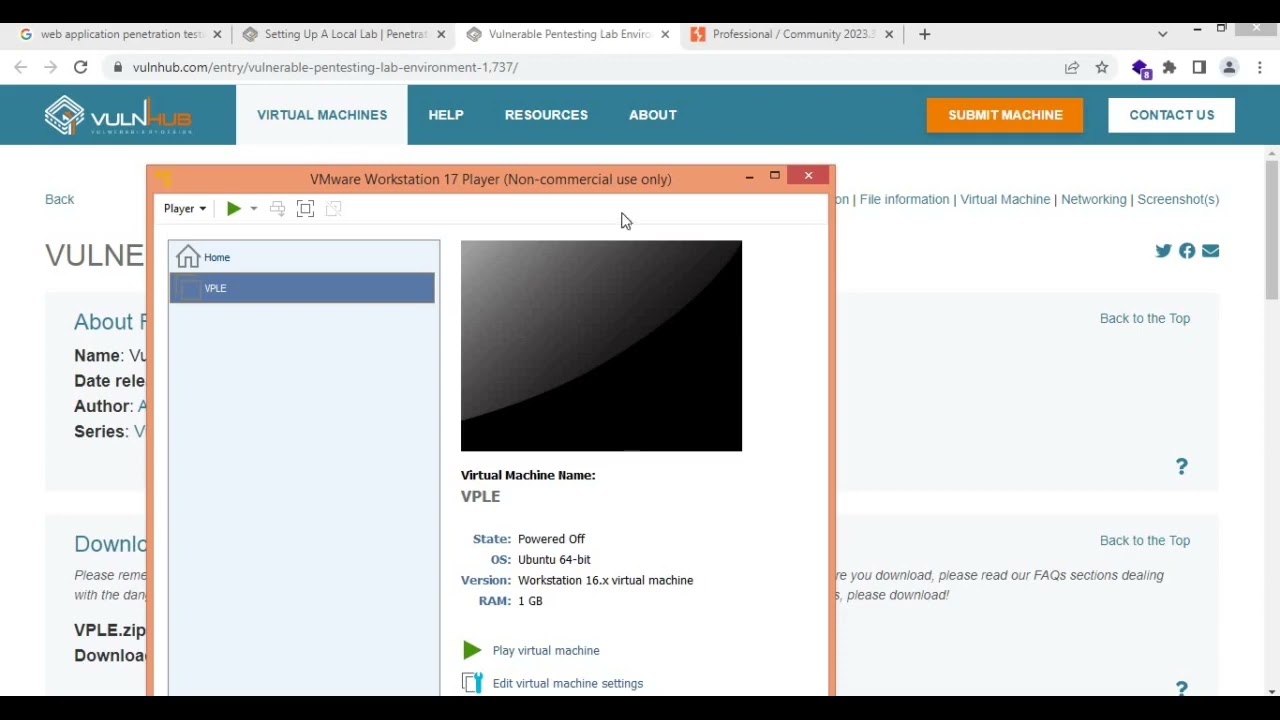
Task: Close the Vulnerable Pentesting Lab Environment tab
Action: (x=665, y=34)
